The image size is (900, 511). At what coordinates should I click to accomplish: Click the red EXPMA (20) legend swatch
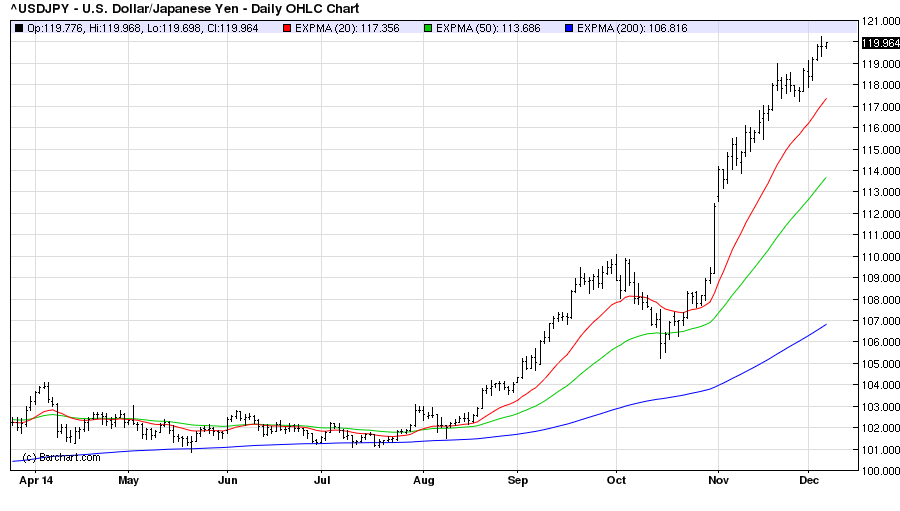pyautogui.click(x=288, y=28)
